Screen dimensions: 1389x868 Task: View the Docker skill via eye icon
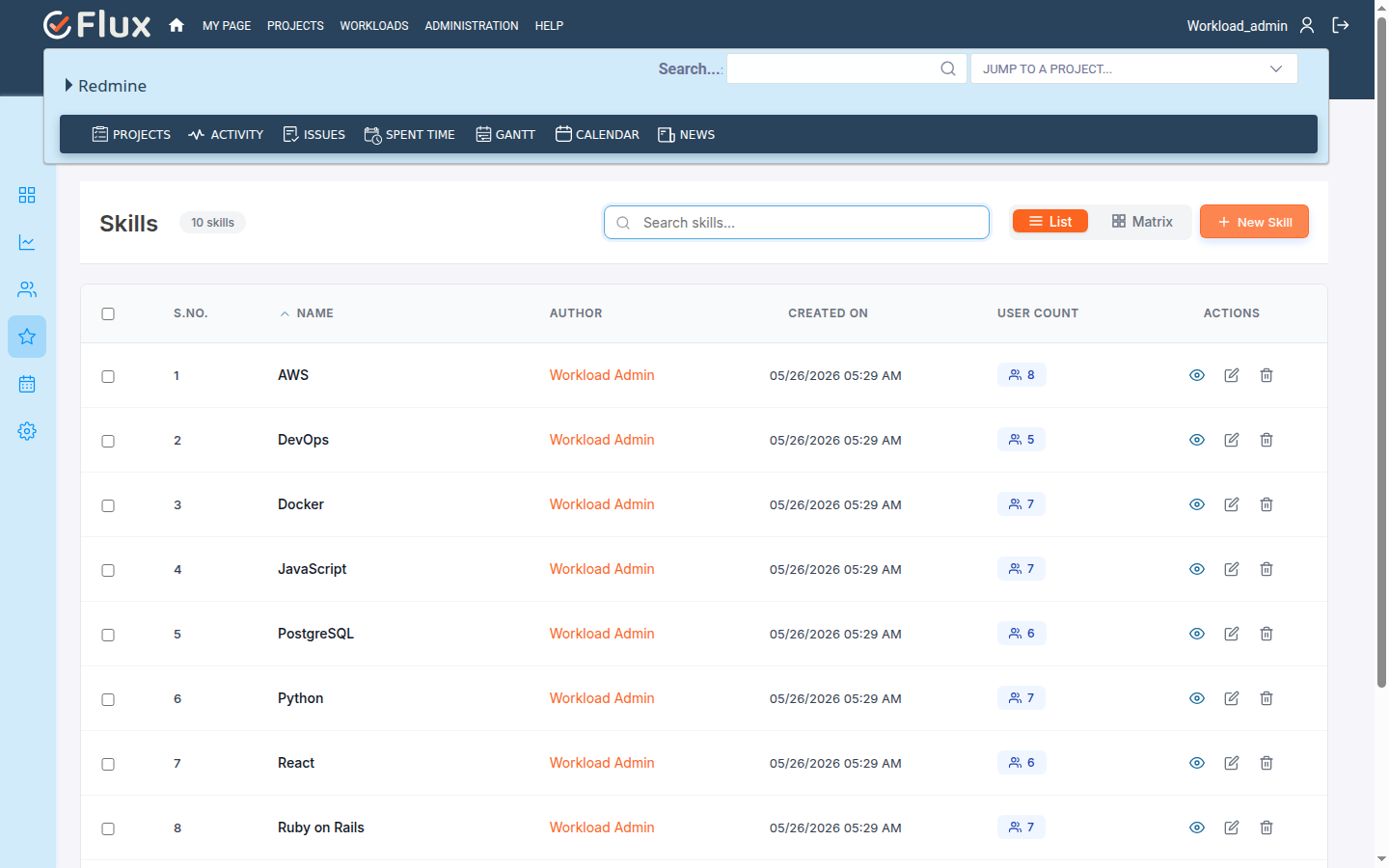pyautogui.click(x=1197, y=504)
